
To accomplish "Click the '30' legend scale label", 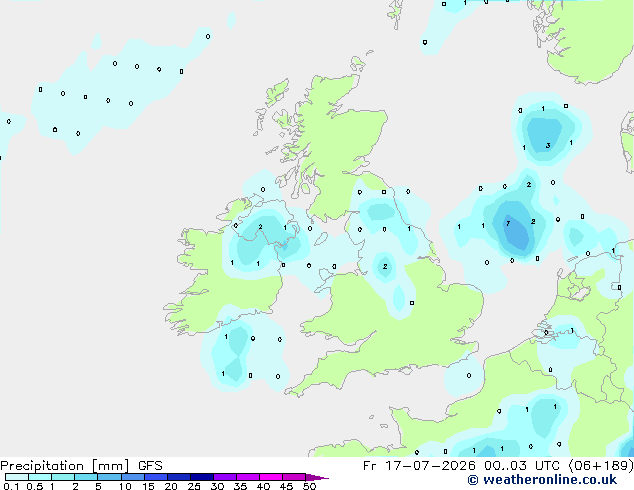I will tap(217, 486).
